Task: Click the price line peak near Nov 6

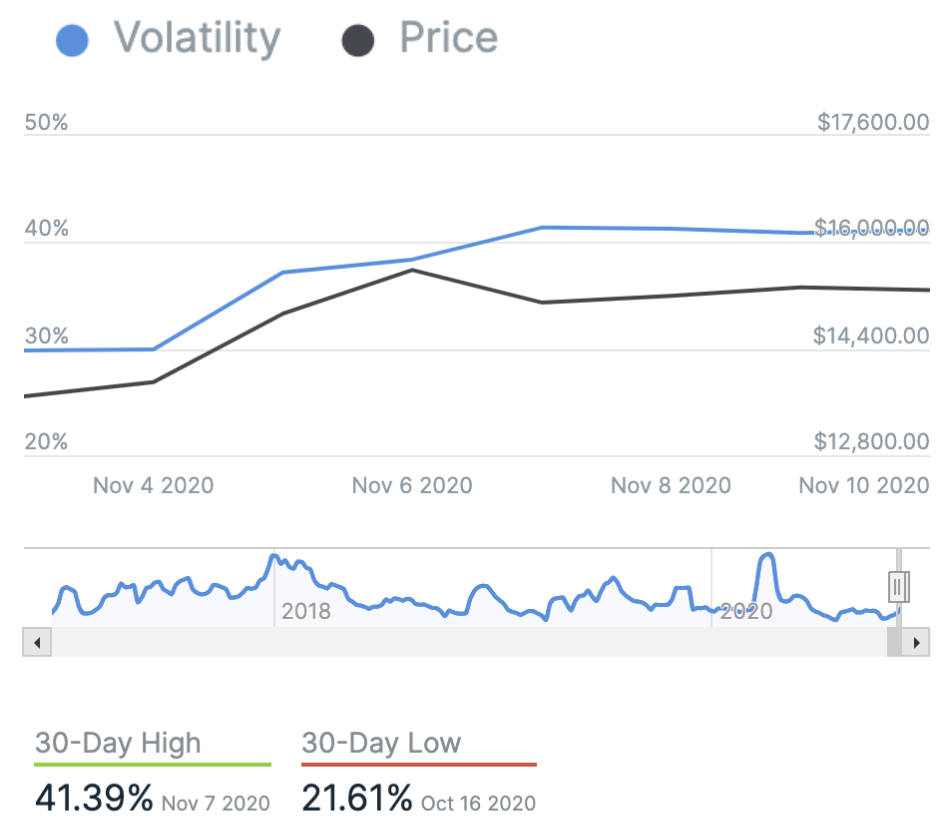Action: 411,270
